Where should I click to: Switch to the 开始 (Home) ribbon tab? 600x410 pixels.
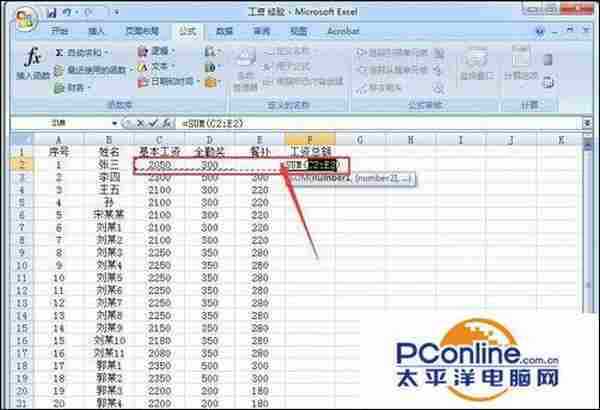(60, 31)
